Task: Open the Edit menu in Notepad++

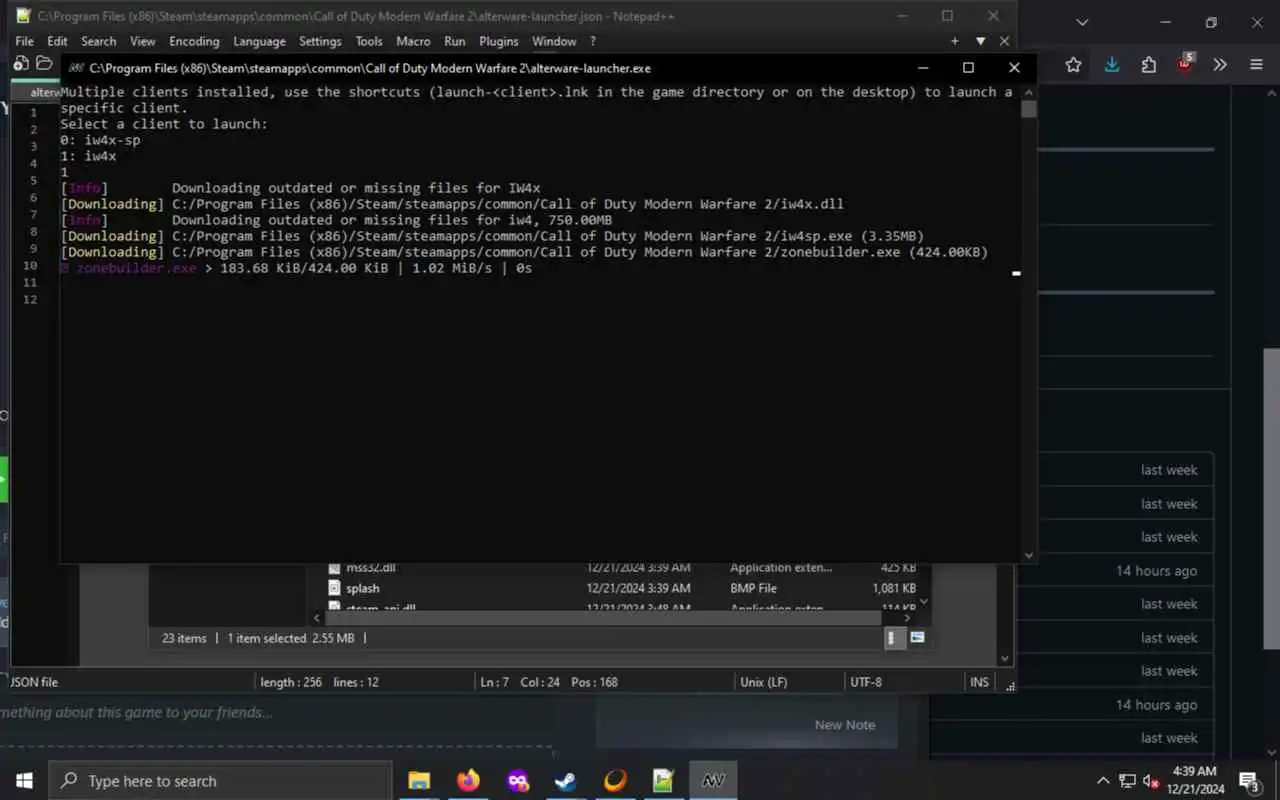Action: tap(57, 41)
